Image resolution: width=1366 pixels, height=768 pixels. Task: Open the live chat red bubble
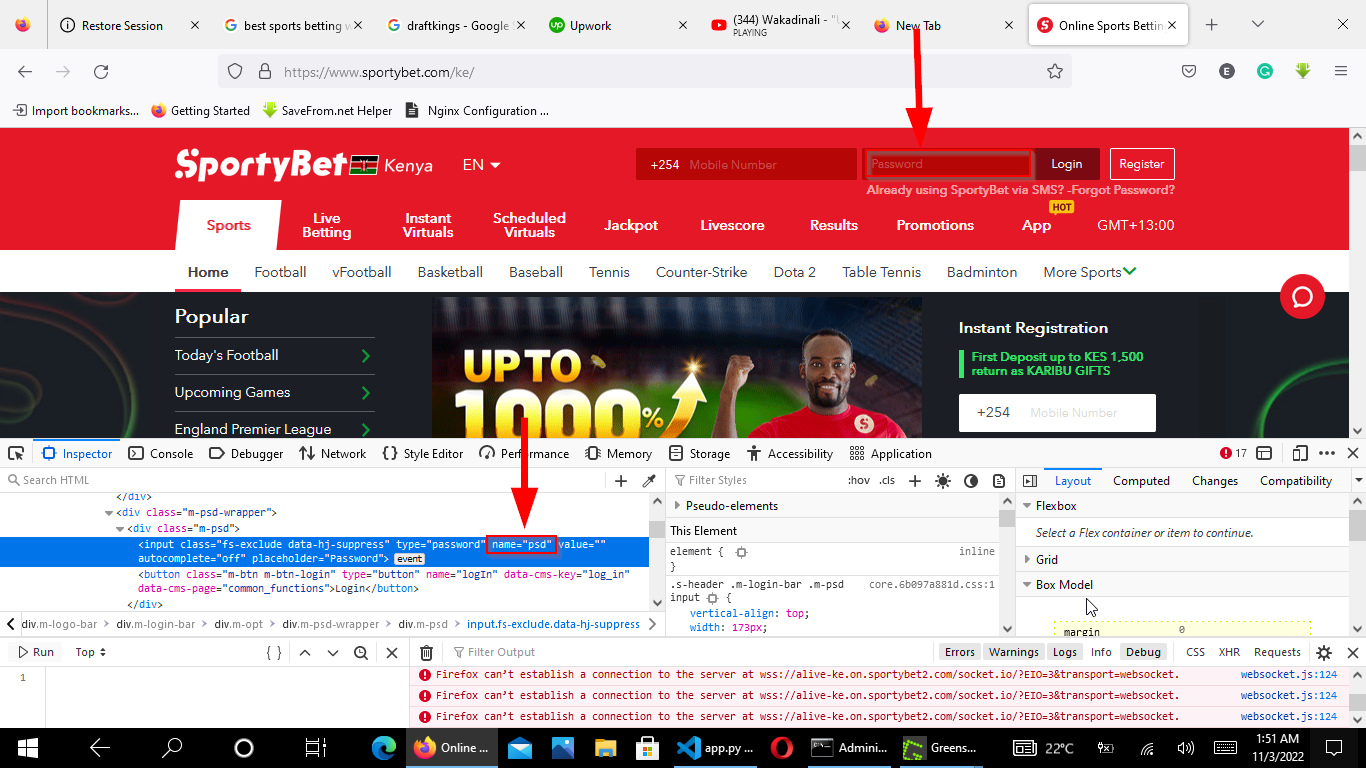pos(1302,297)
